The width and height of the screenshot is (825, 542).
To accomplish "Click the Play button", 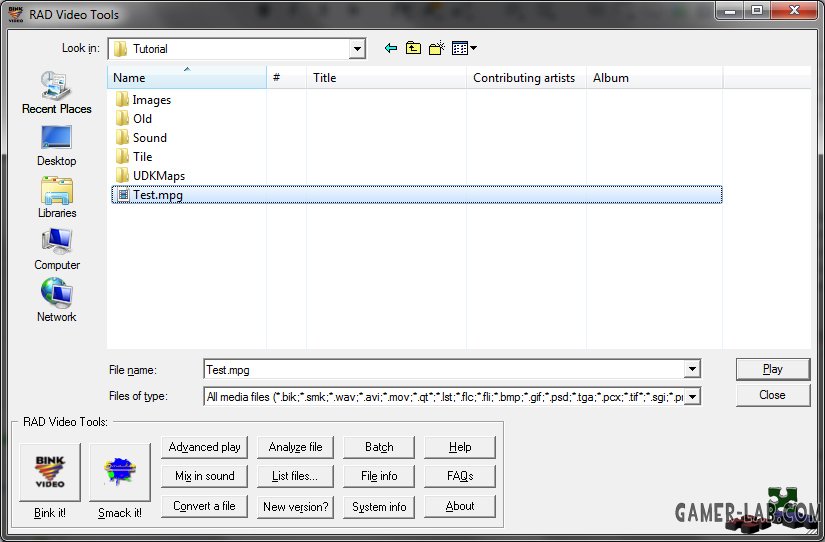I will pos(773,369).
